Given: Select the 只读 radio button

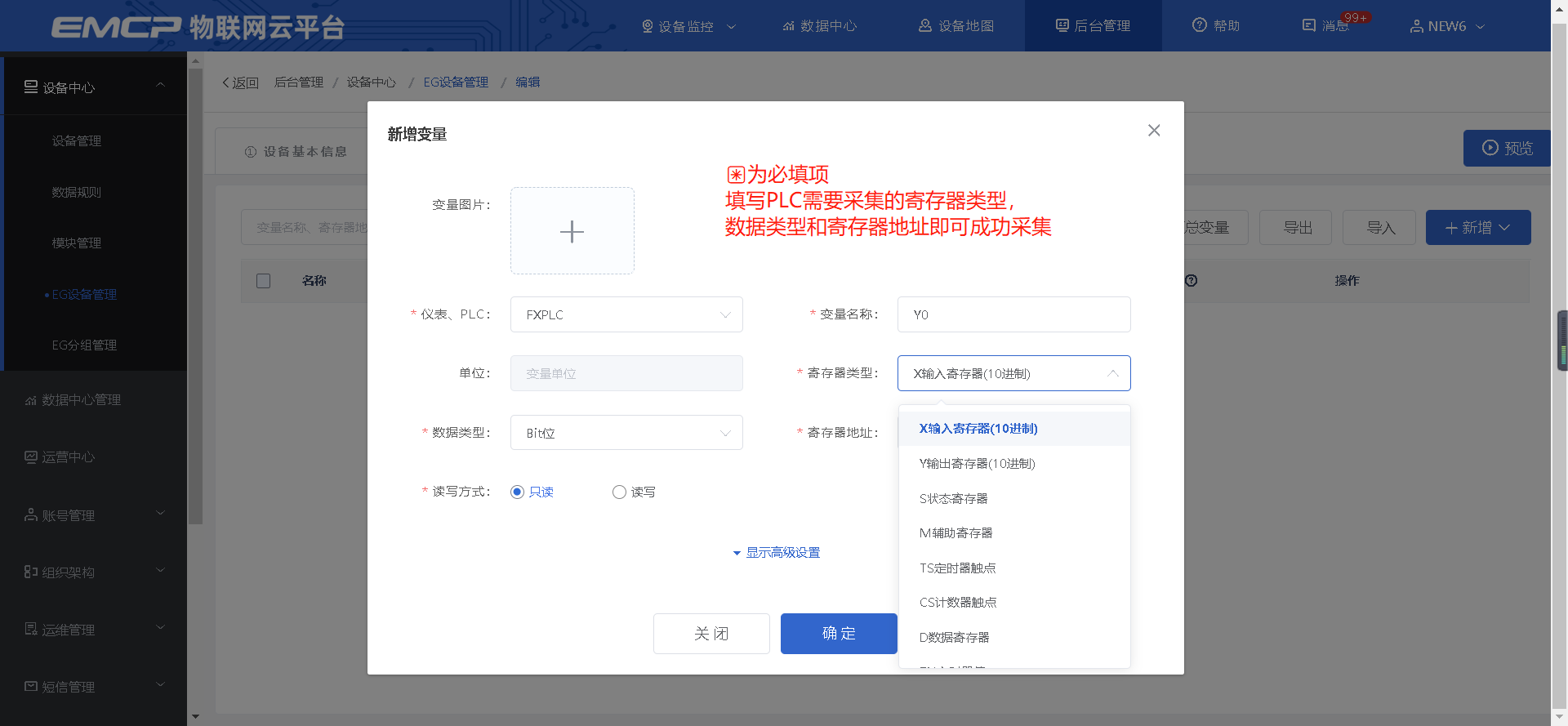Looking at the screenshot, I should [517, 492].
